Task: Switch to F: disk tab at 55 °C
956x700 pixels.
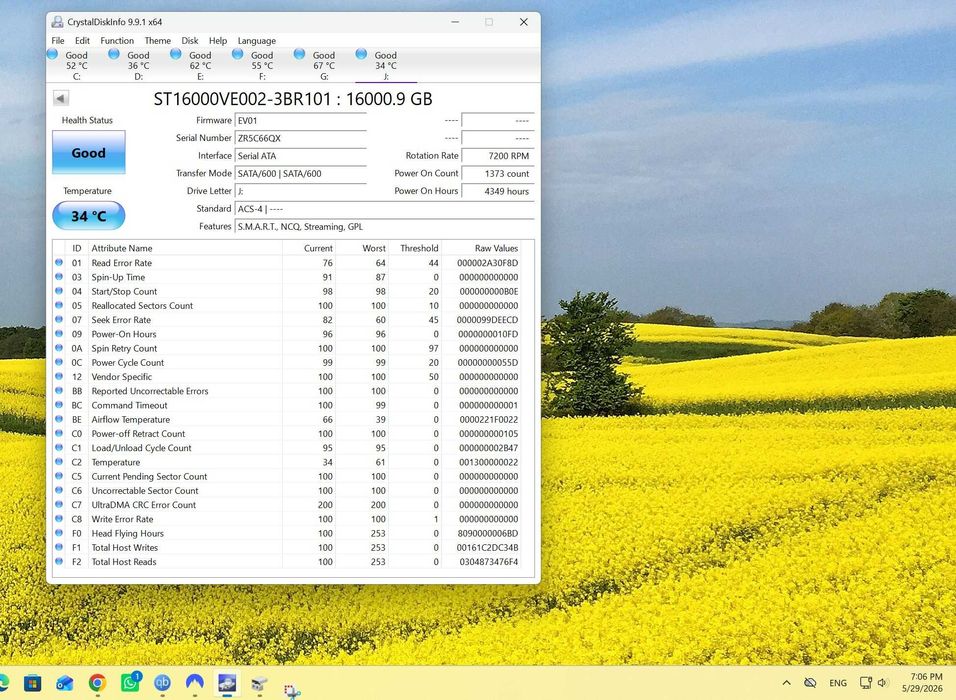Action: (262, 65)
